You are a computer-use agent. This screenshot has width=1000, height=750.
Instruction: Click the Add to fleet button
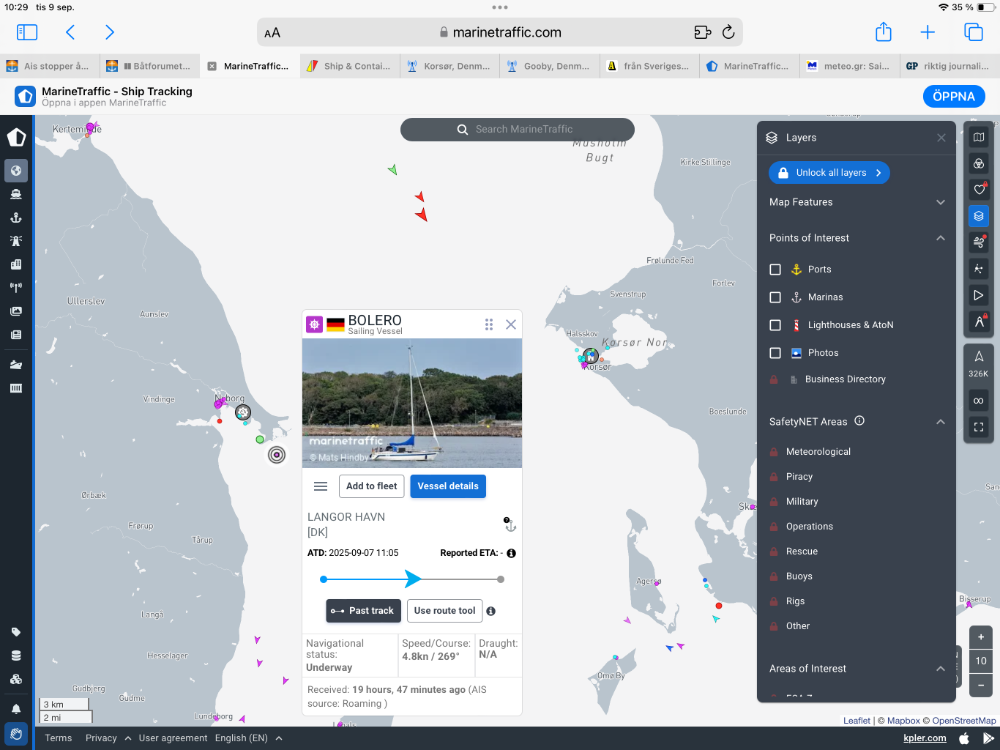pos(372,486)
